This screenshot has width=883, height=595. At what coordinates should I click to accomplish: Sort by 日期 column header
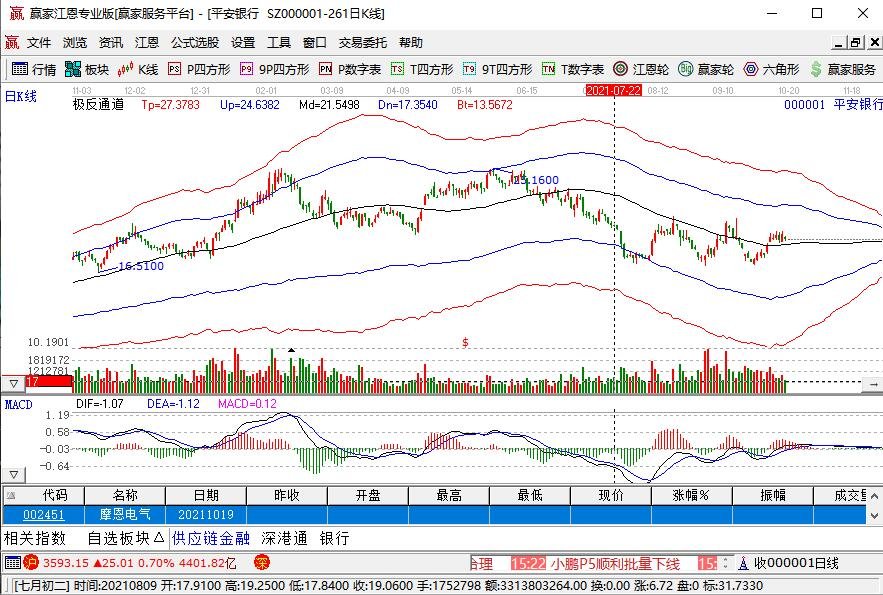(206, 495)
